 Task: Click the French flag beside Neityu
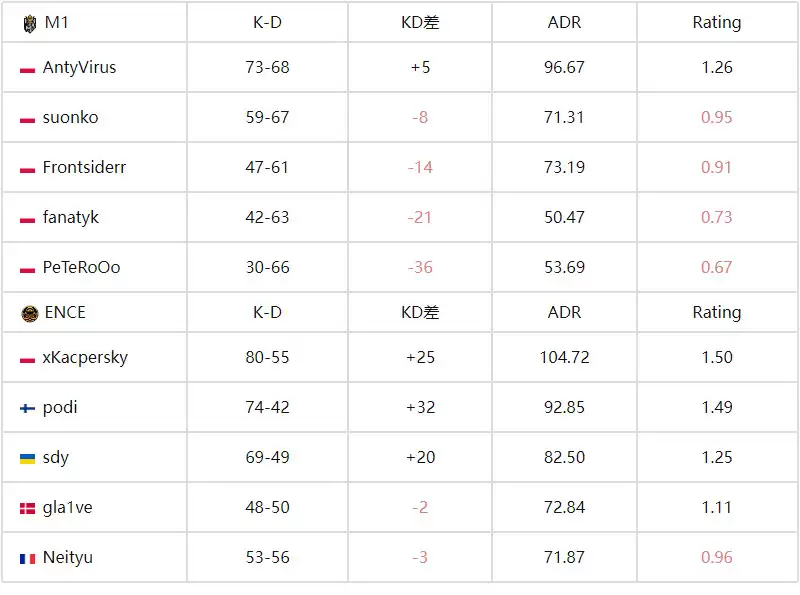point(28,558)
